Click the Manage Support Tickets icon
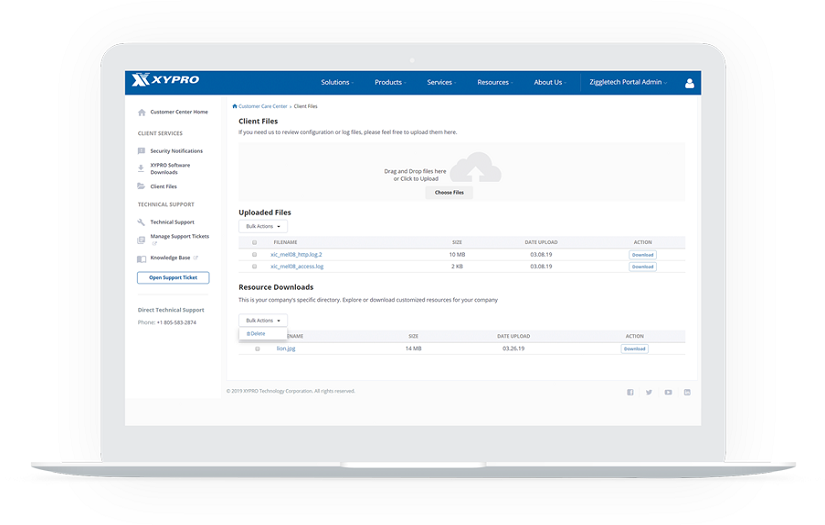Viewport: 825px width, 525px height. pos(141,240)
